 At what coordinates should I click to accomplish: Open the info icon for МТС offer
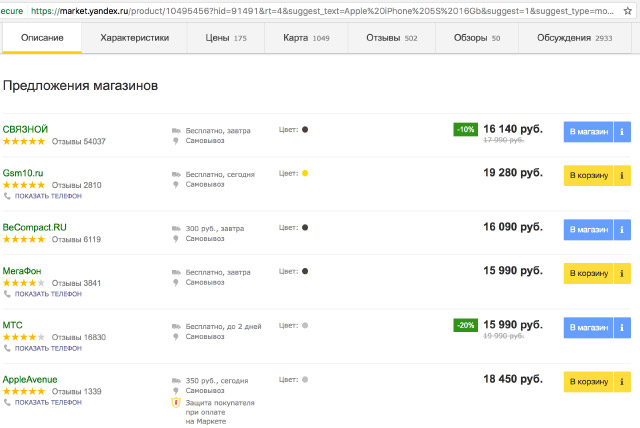pyautogui.click(x=622, y=328)
